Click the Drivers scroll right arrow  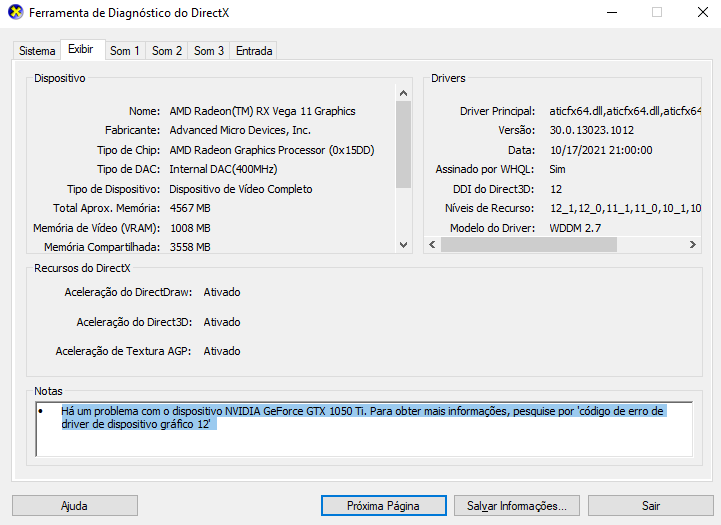[x=693, y=245]
